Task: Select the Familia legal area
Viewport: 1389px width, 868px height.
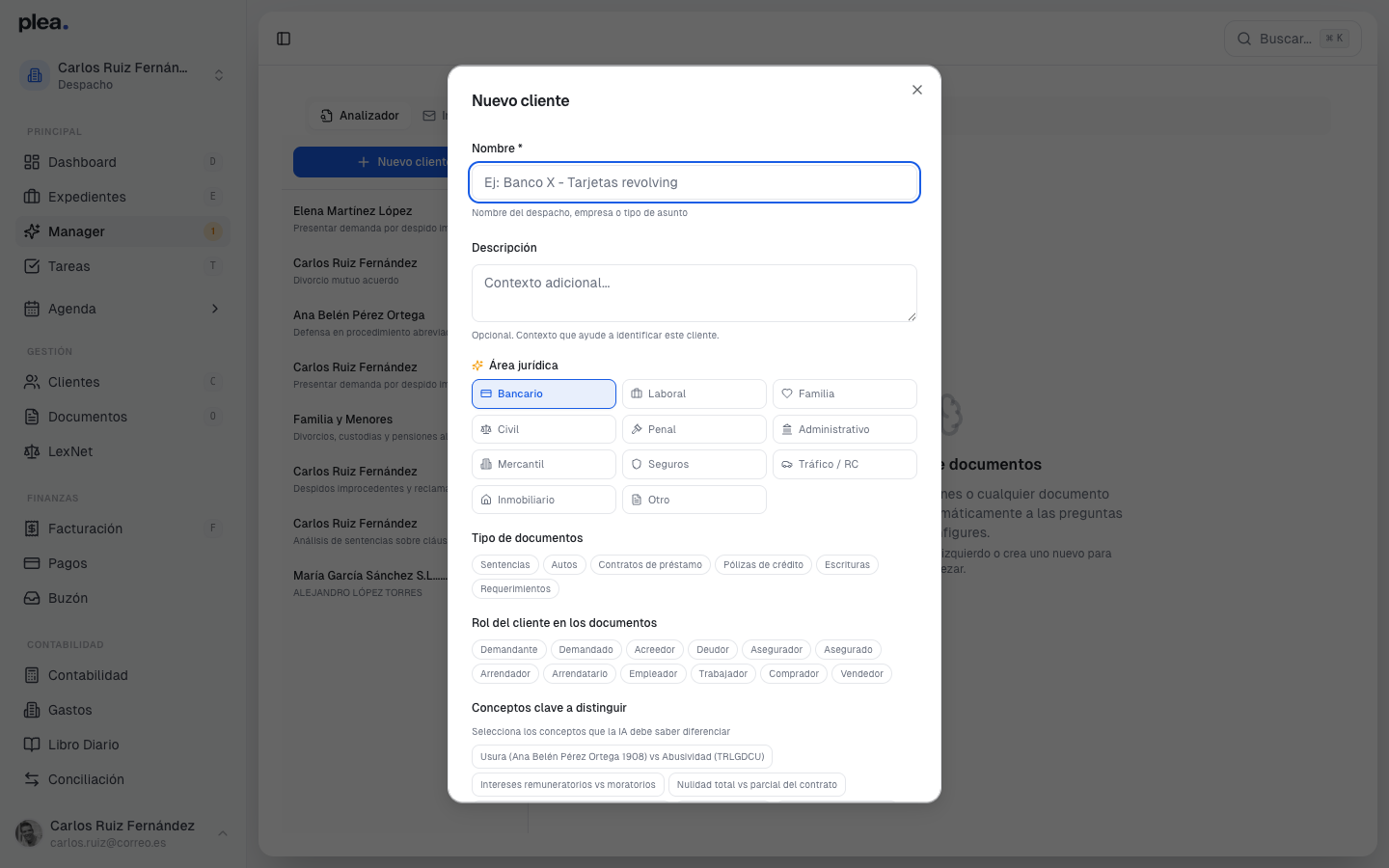Action: (x=845, y=393)
